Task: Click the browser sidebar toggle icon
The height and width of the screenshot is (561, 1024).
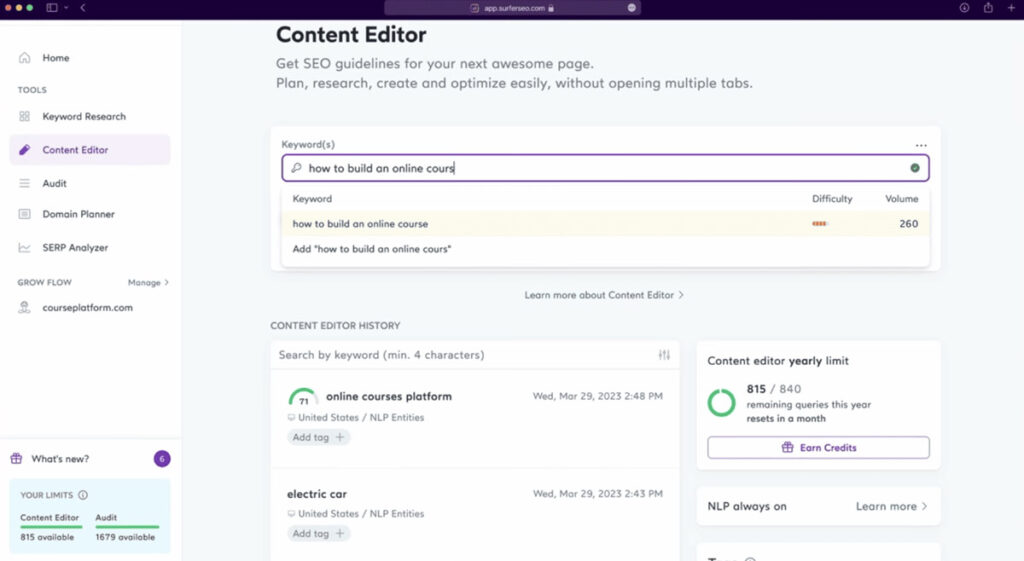Action: [x=52, y=8]
